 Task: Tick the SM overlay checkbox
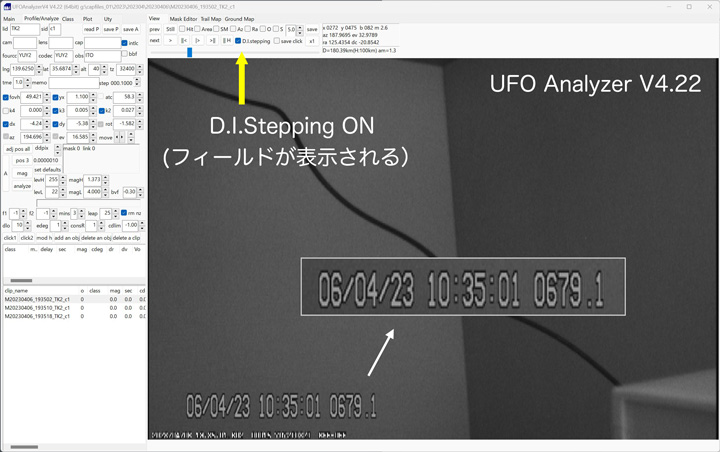tap(217, 29)
